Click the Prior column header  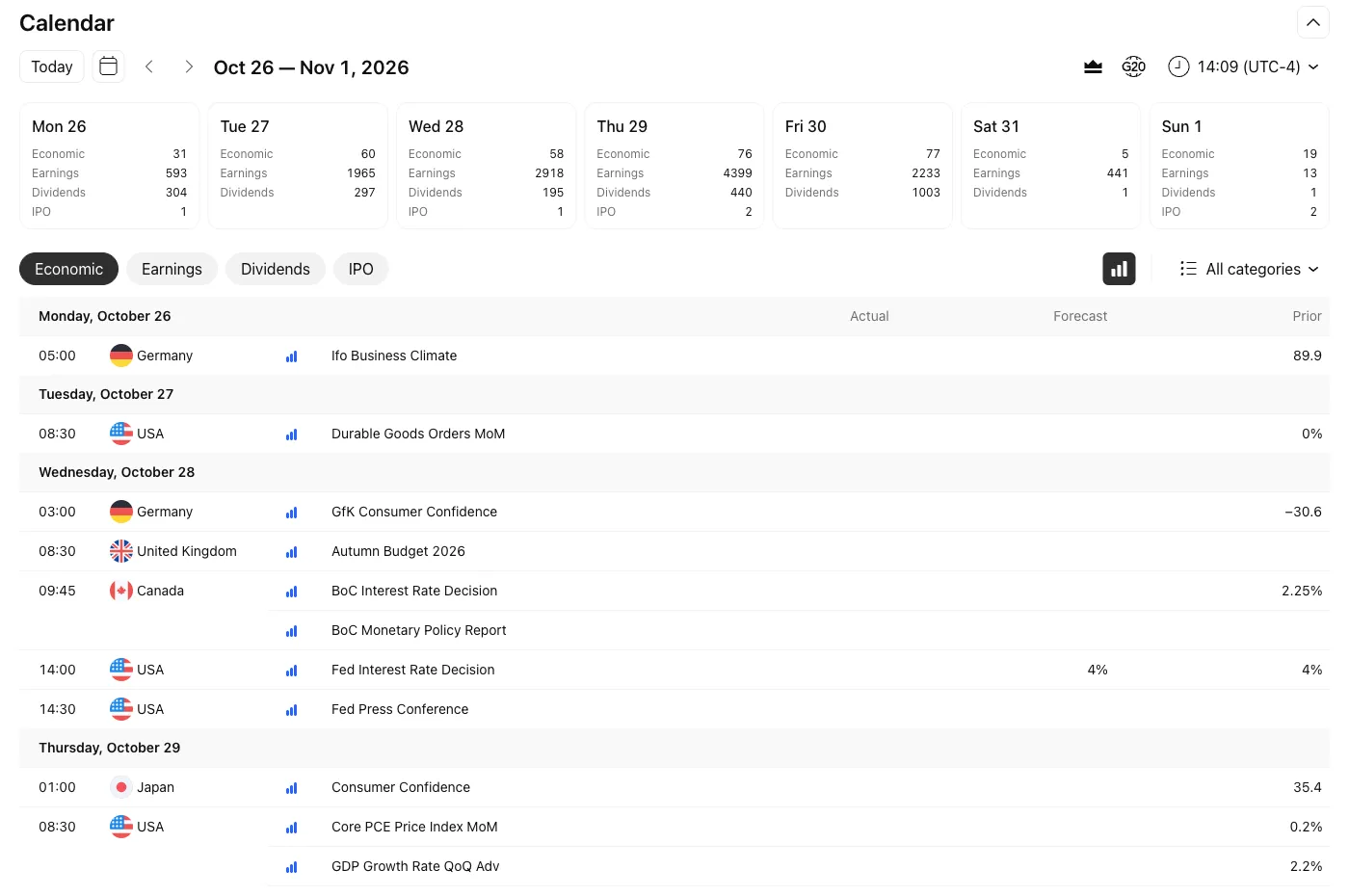click(1307, 316)
